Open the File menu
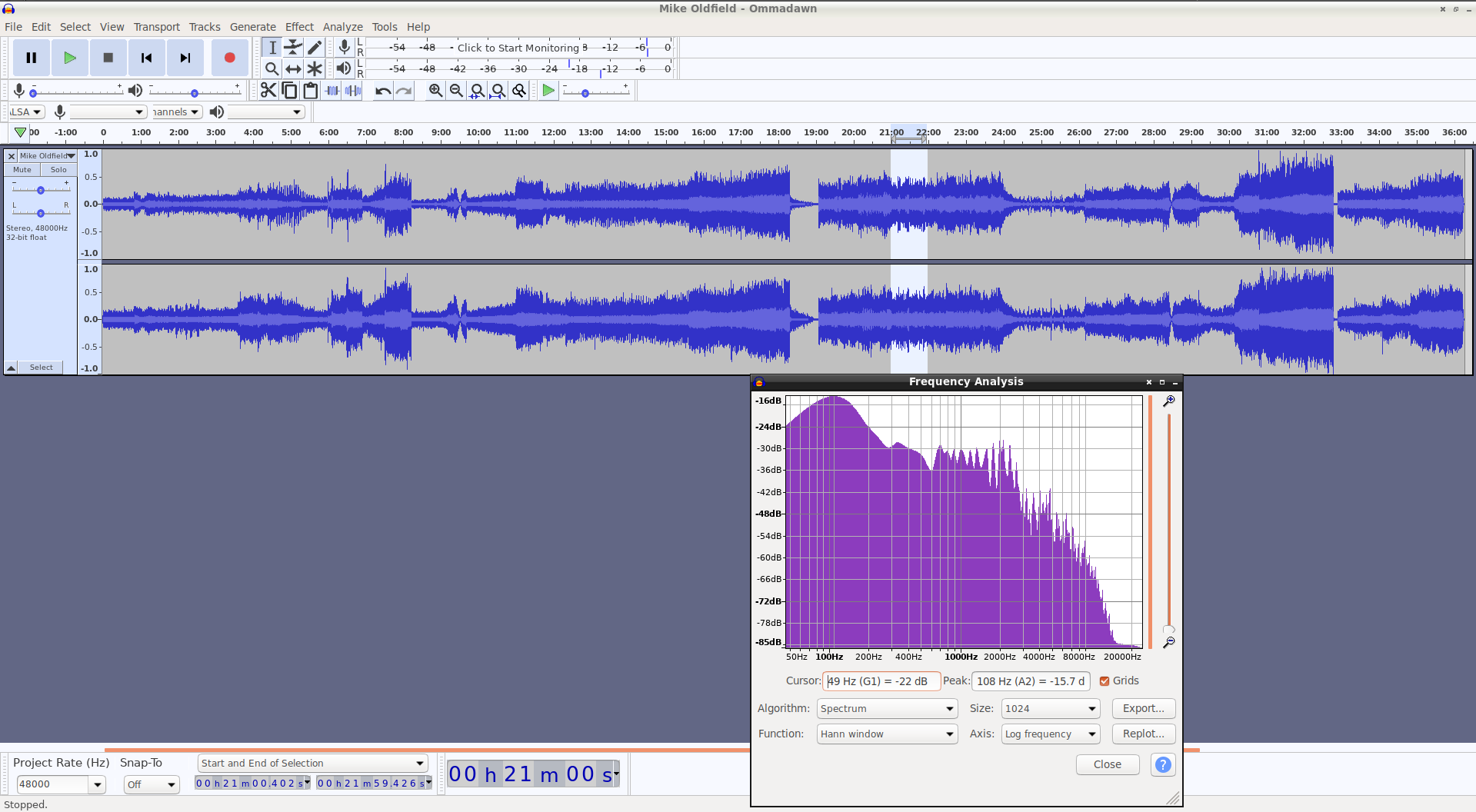 click(x=13, y=27)
